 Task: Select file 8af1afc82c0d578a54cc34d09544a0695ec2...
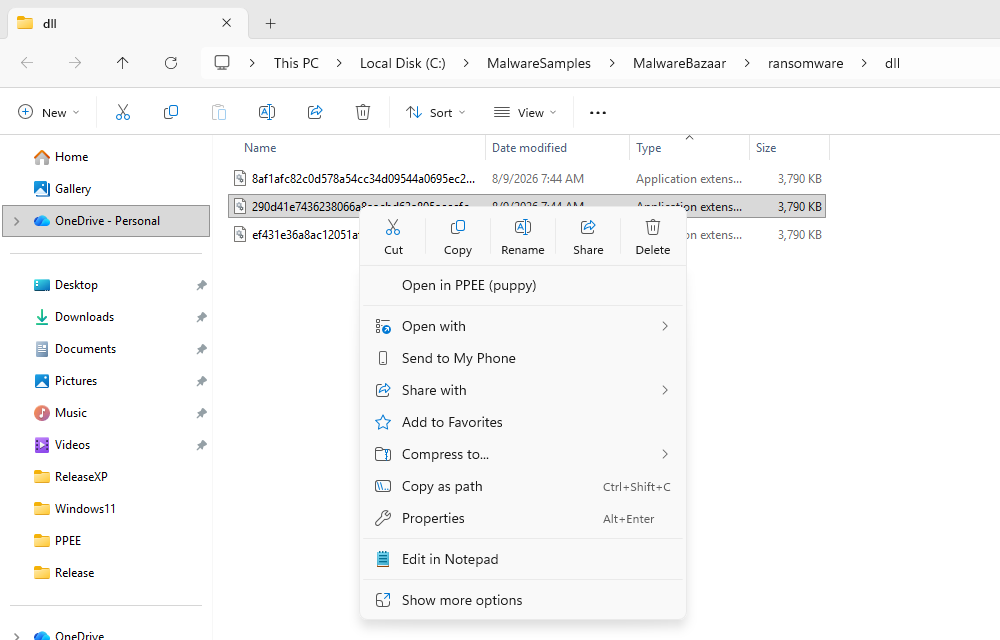527,178
